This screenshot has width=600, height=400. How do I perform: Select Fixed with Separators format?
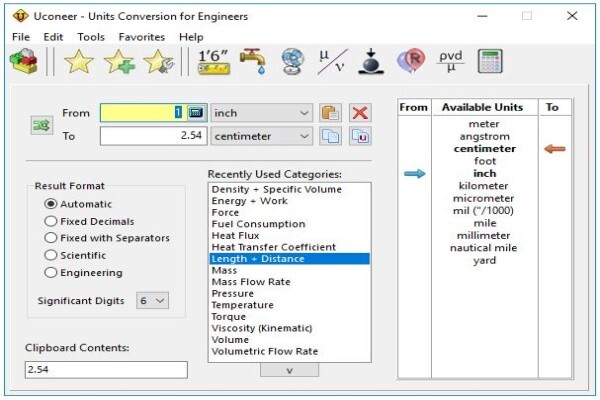[x=107, y=238]
